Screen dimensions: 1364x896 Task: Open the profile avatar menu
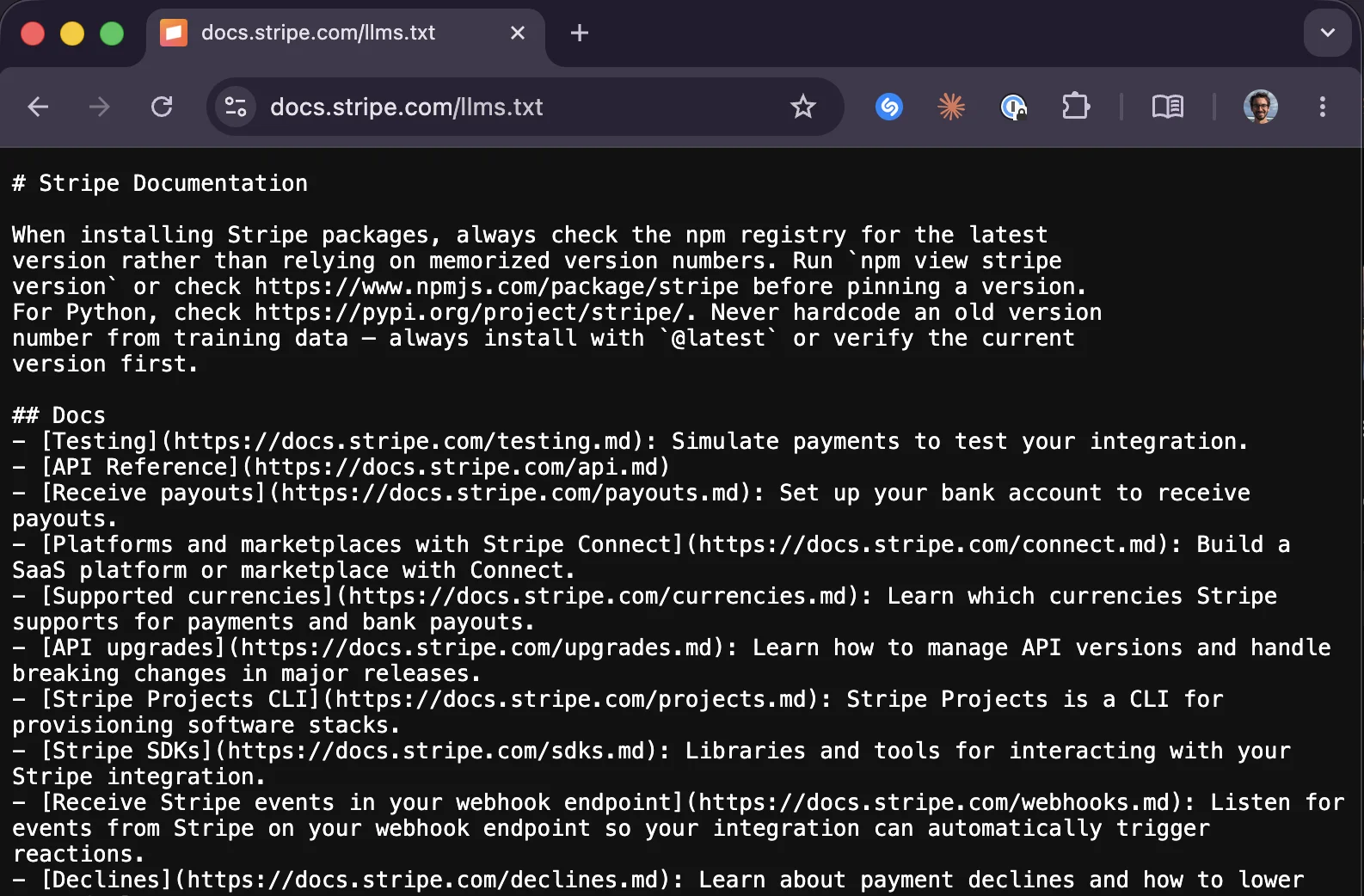(x=1261, y=107)
